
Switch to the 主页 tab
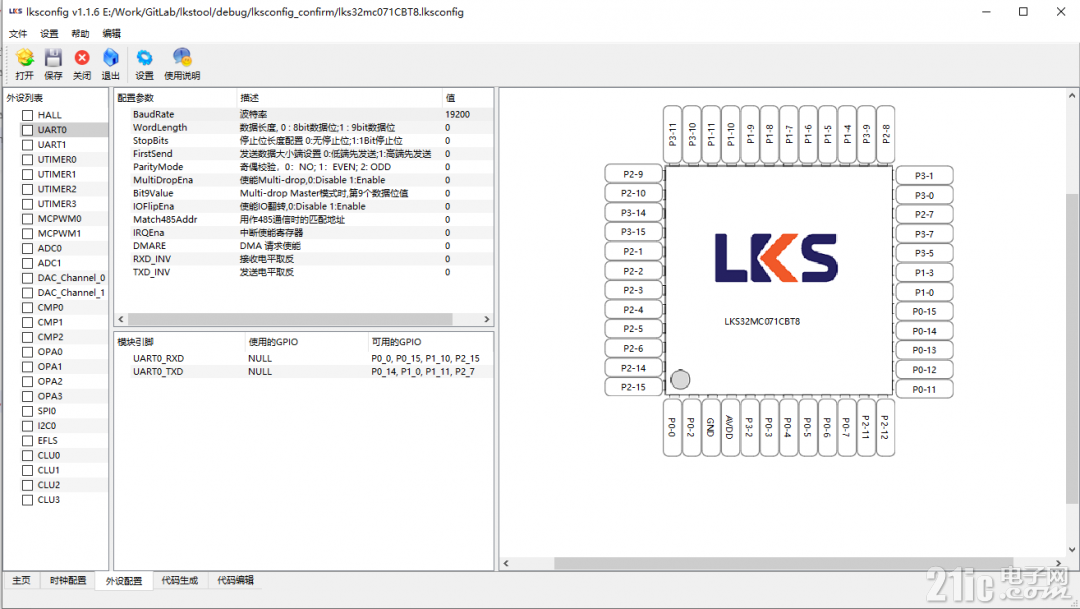21,580
